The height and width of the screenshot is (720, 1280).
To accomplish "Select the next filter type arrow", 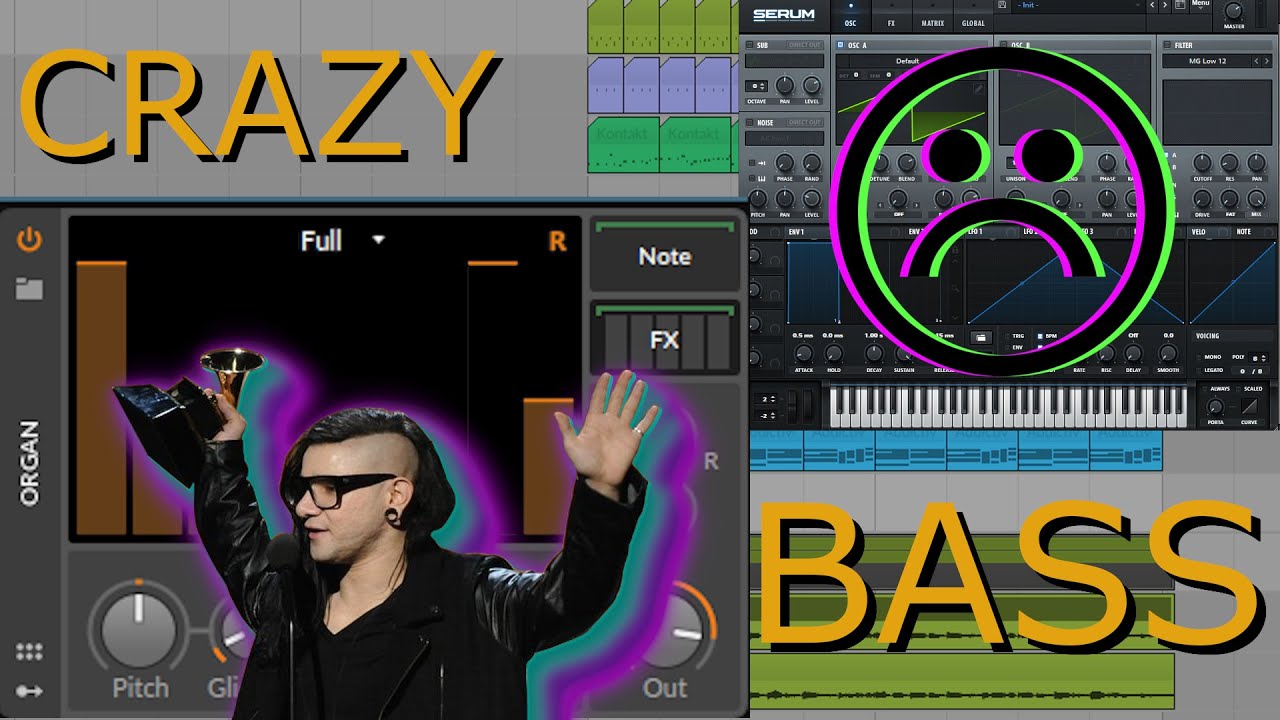I will (x=1267, y=61).
